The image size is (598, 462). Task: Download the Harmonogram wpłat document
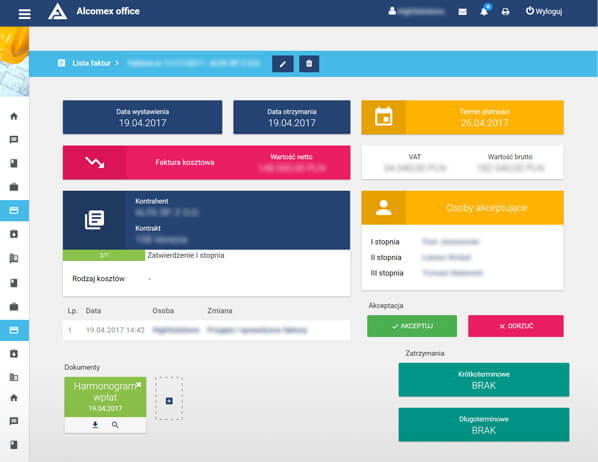tap(95, 425)
